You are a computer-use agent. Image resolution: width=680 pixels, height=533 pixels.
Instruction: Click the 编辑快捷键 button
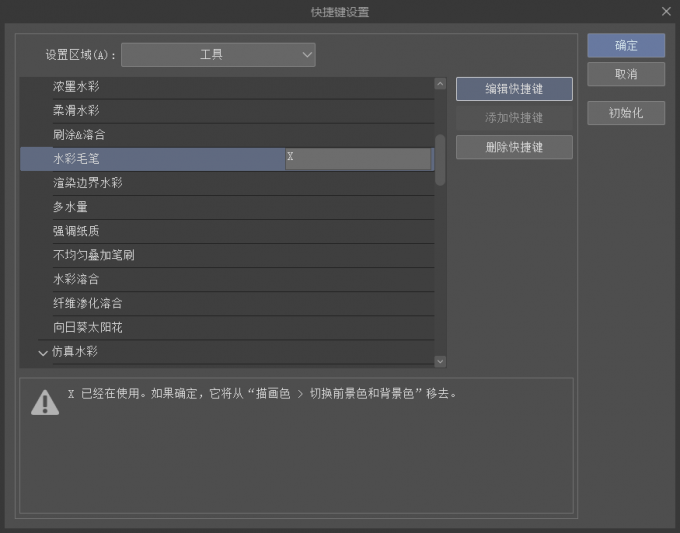514,89
